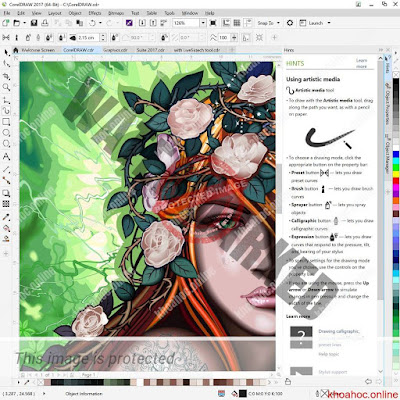Open the Open-file dropdown arrow

click(x=24, y=23)
